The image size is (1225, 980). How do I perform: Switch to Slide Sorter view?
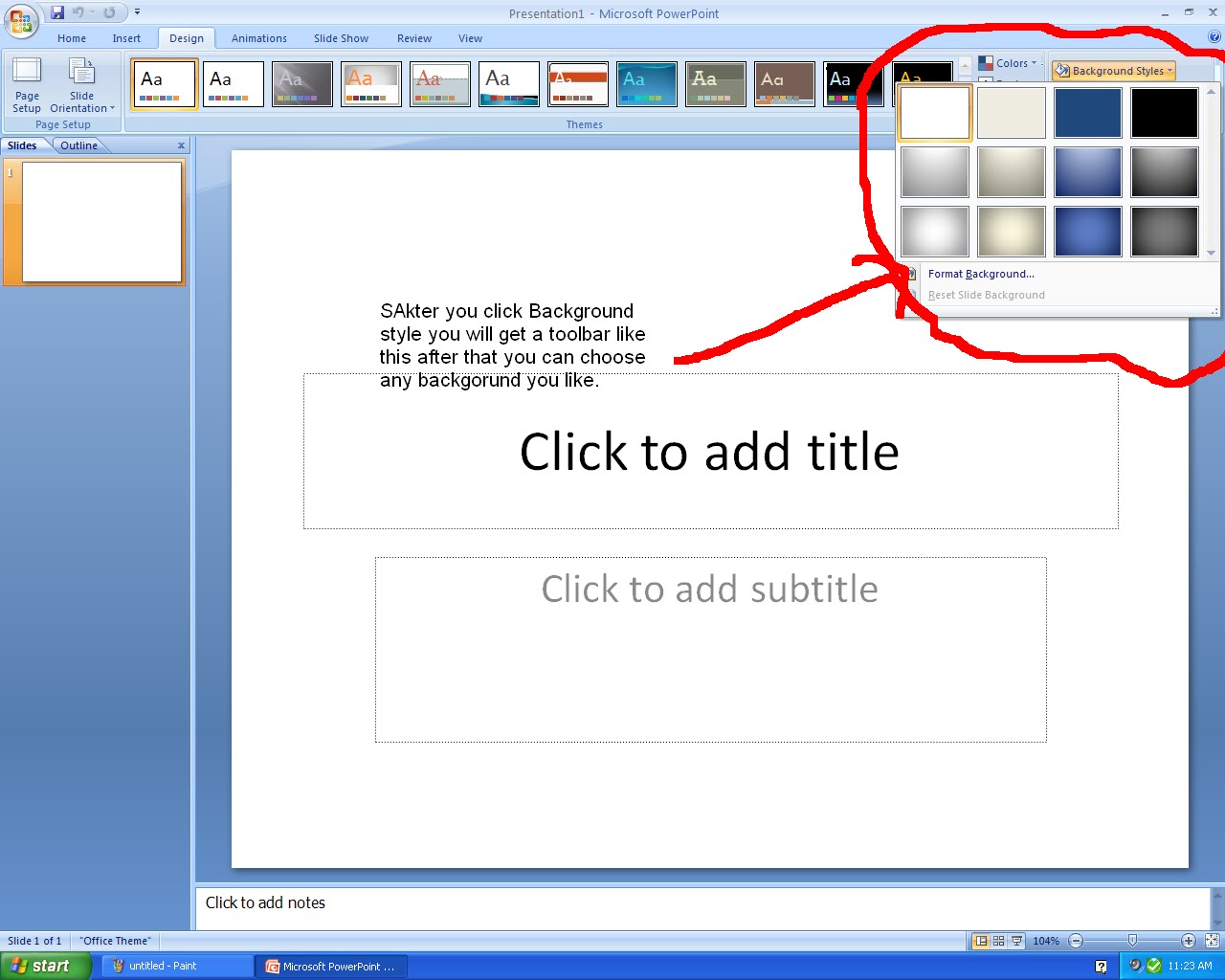[996, 941]
